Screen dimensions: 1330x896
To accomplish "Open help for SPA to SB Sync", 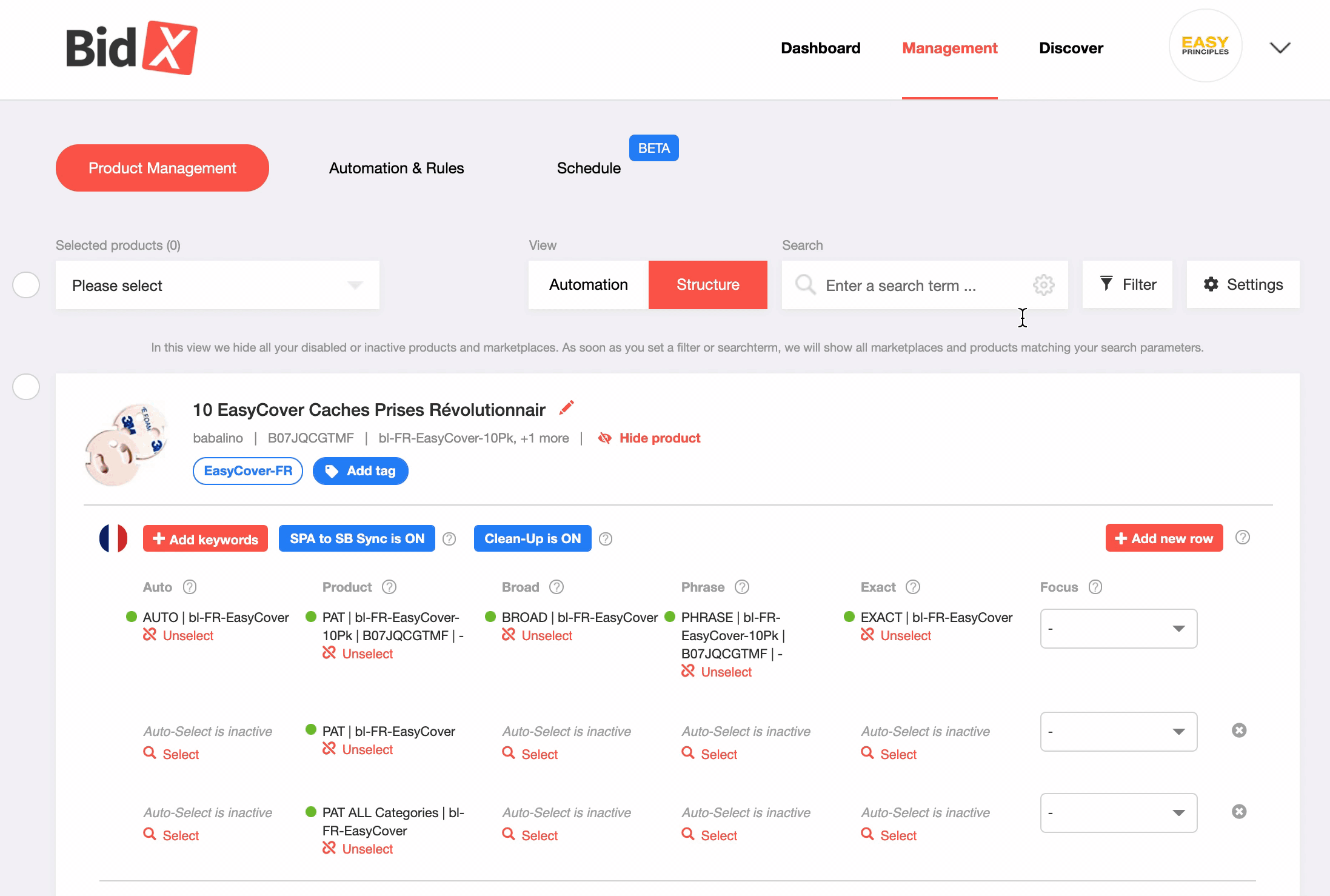I will 449,539.
